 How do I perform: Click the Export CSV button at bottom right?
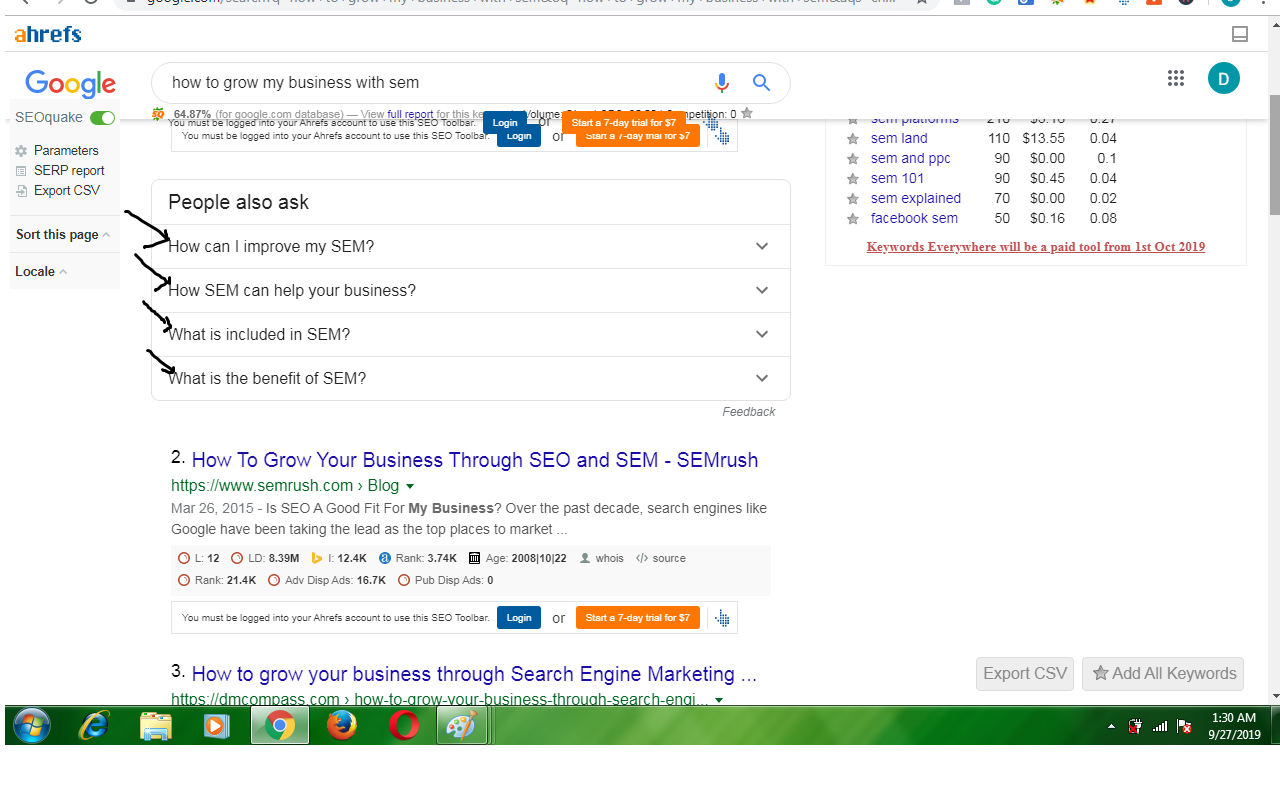(x=1025, y=674)
